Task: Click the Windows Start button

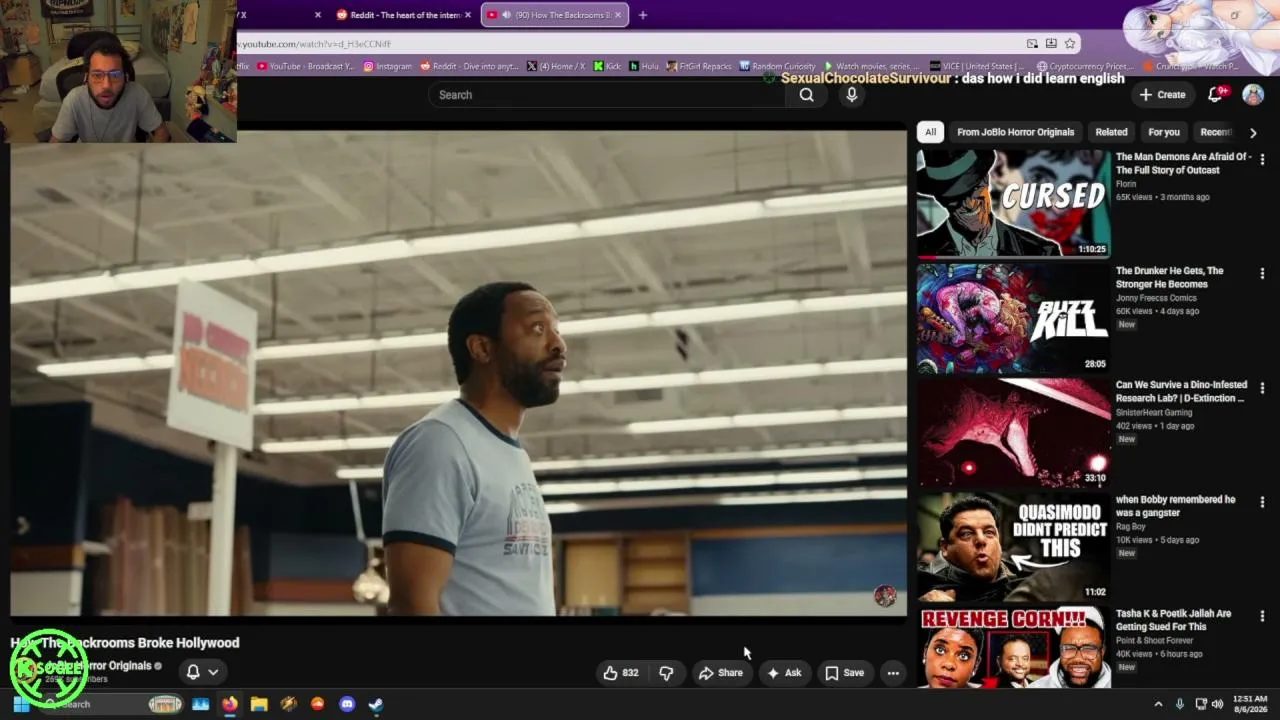Action: click(x=21, y=704)
